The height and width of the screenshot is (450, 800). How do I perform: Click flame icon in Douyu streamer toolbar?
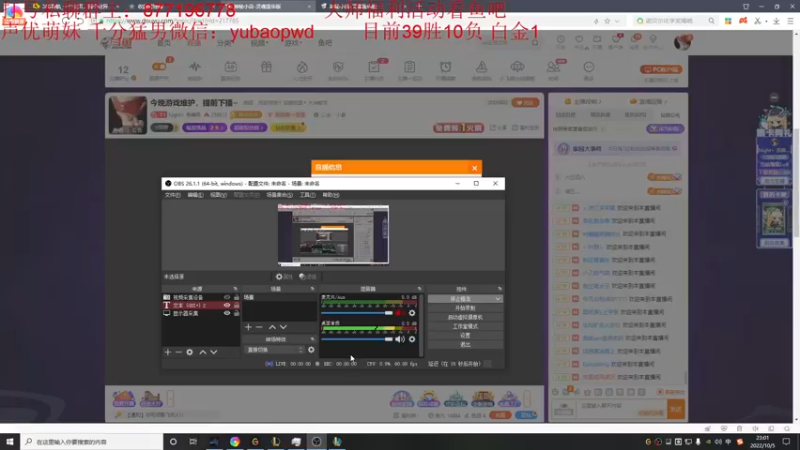click(x=302, y=67)
